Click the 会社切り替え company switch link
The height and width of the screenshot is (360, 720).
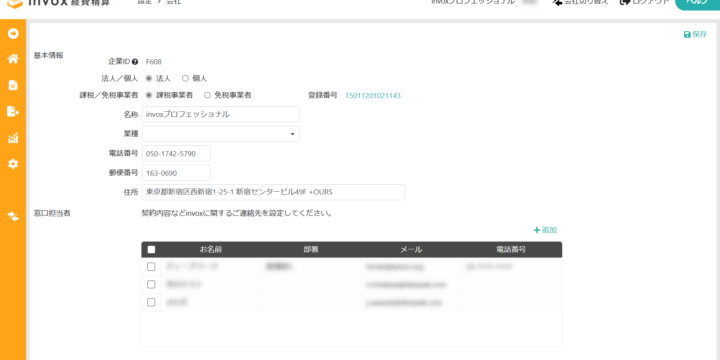[580, 2]
